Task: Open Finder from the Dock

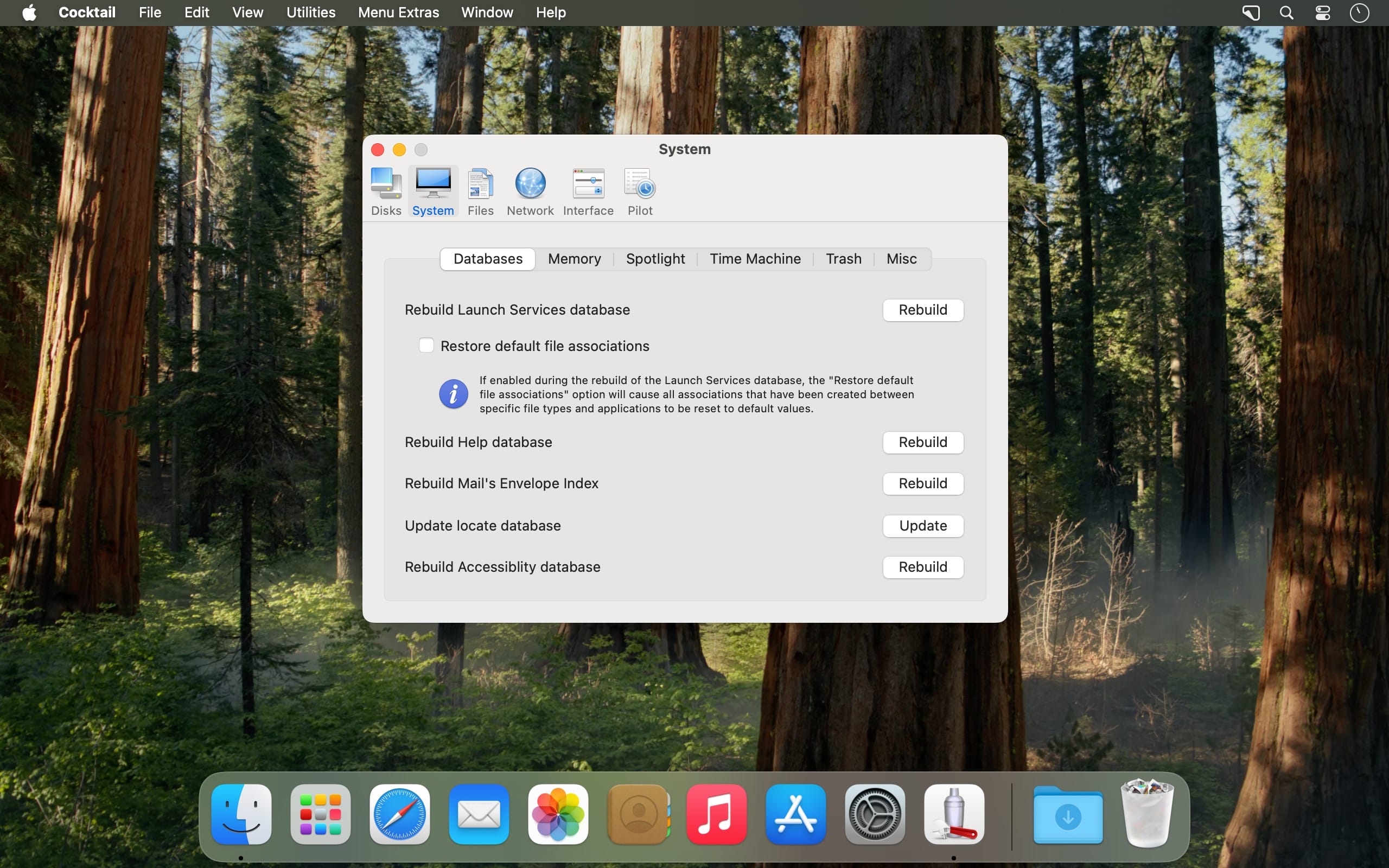Action: (x=241, y=814)
